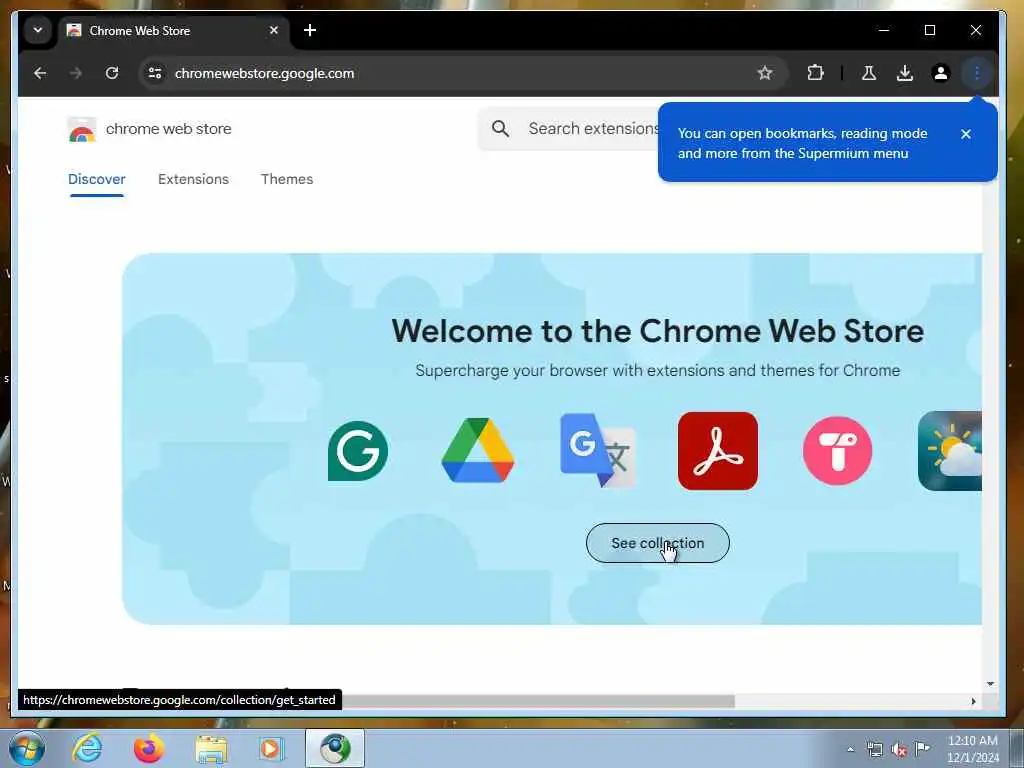Click the muted volume tray icon
The height and width of the screenshot is (768, 1024).
(899, 750)
